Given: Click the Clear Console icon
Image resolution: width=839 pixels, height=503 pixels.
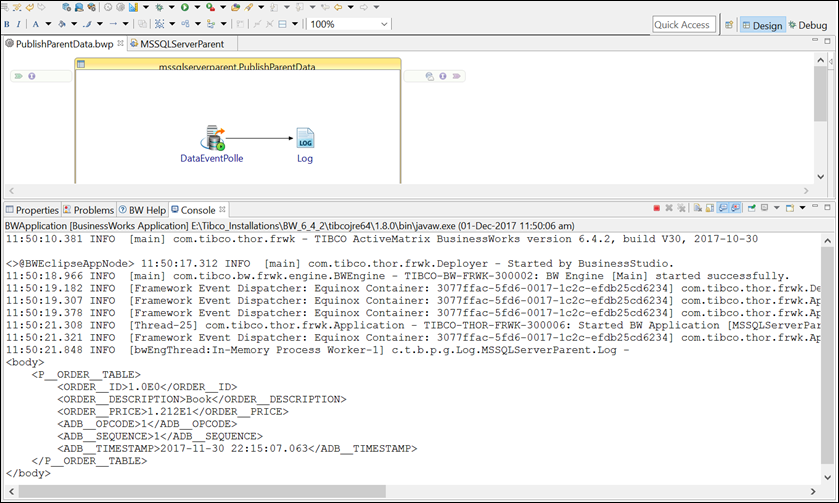Looking at the screenshot, I should (698, 208).
